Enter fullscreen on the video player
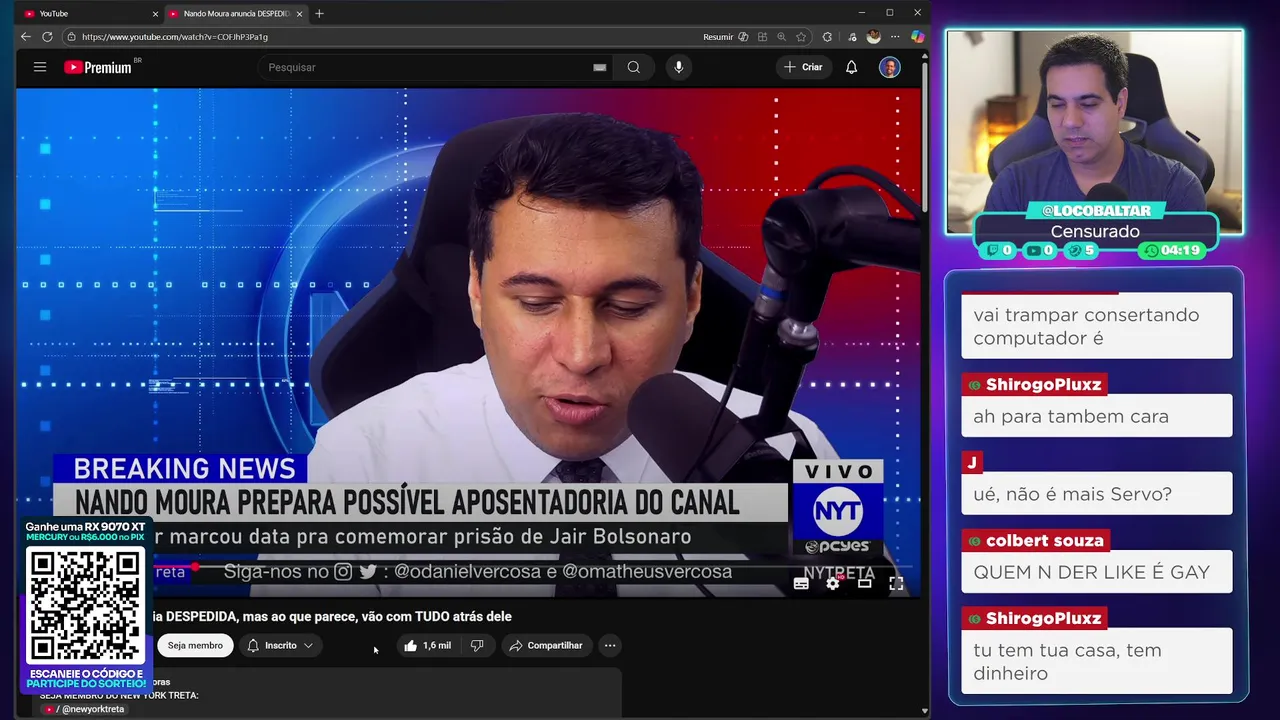The width and height of the screenshot is (1280, 720). point(896,583)
